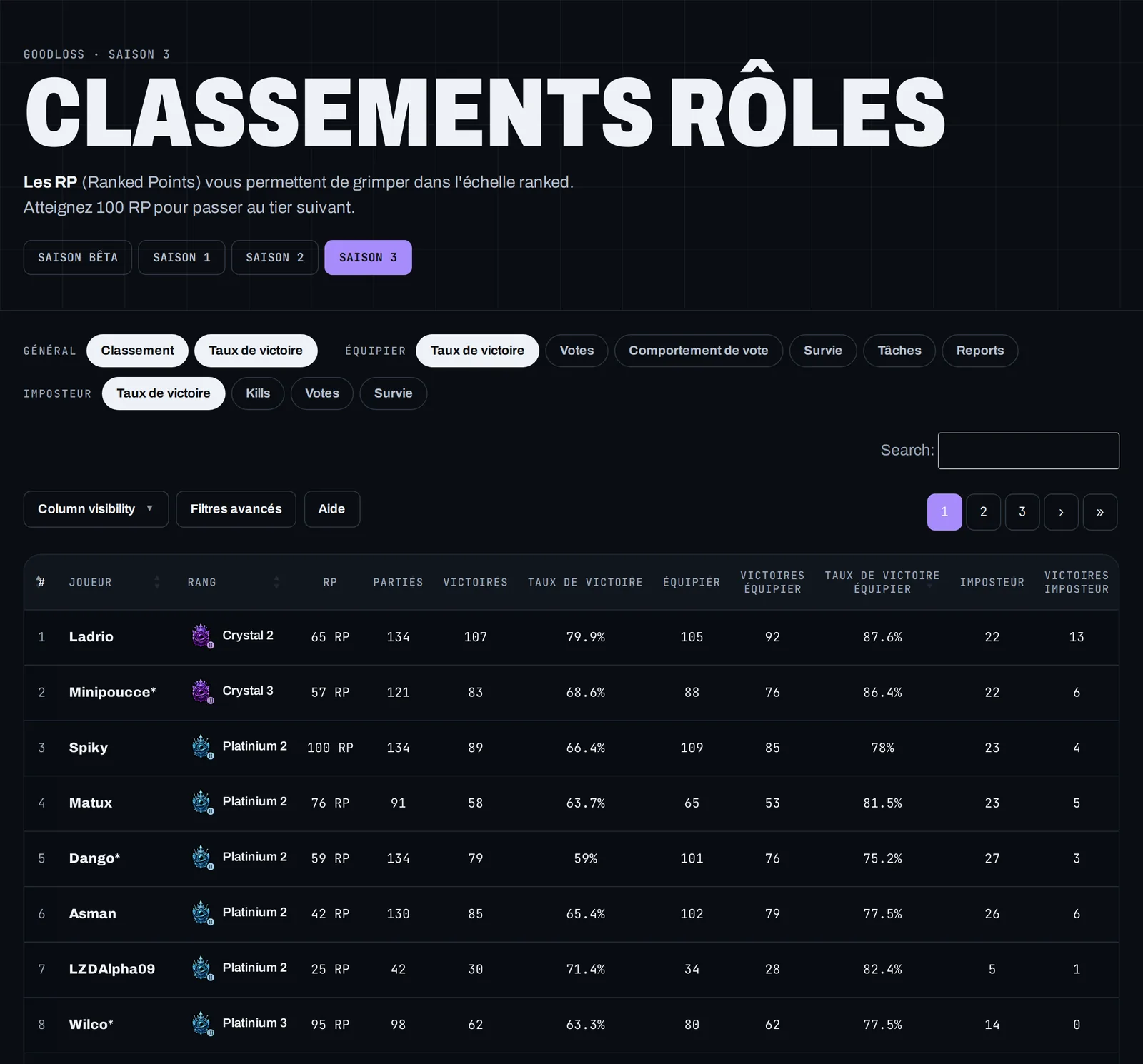Viewport: 1143px width, 1064px height.
Task: Click player name LZDAlpha09
Action: coord(112,969)
